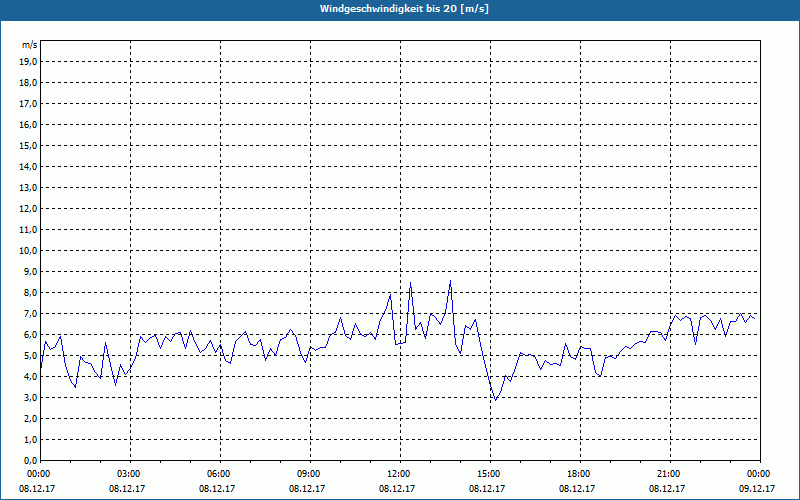Click the 0,0 y-axis label
This screenshot has width=800, height=500.
[31, 460]
